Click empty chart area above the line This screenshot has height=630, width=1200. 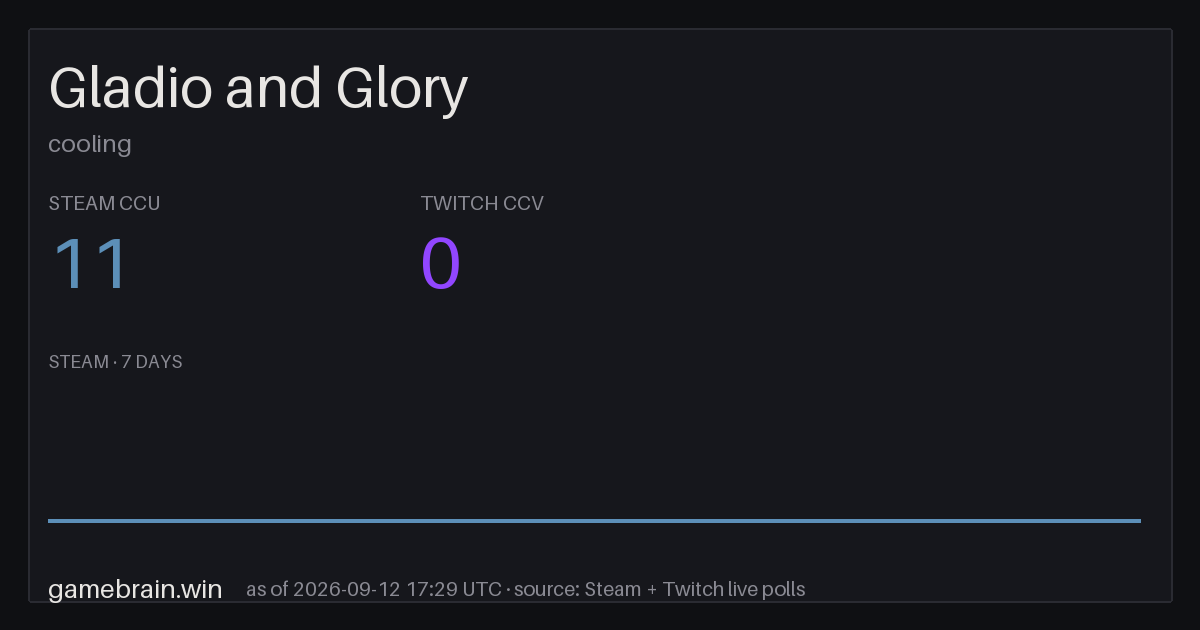[594, 445]
